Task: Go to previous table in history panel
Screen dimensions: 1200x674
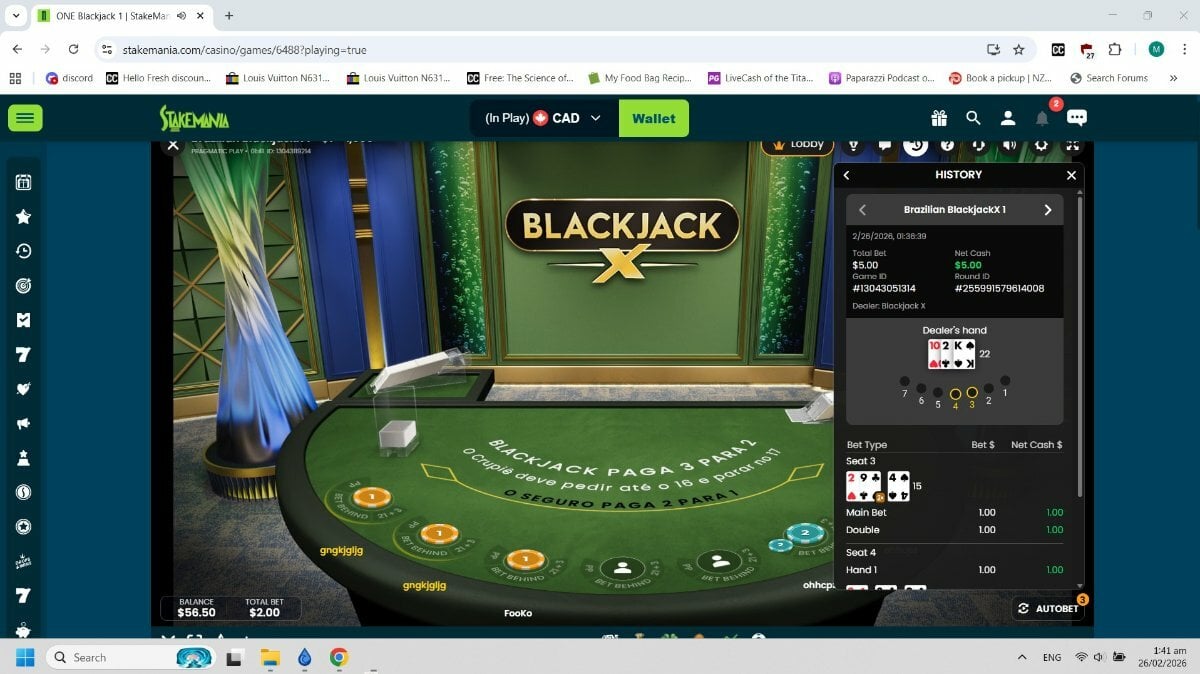Action: (863, 210)
